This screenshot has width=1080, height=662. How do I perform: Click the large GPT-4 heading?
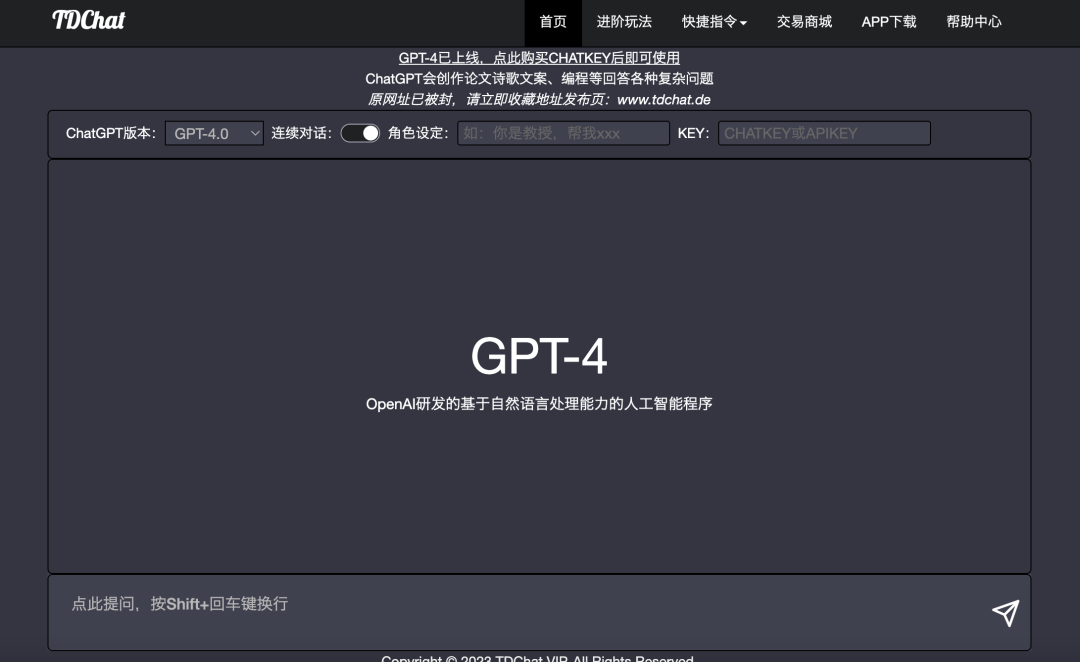coord(539,356)
